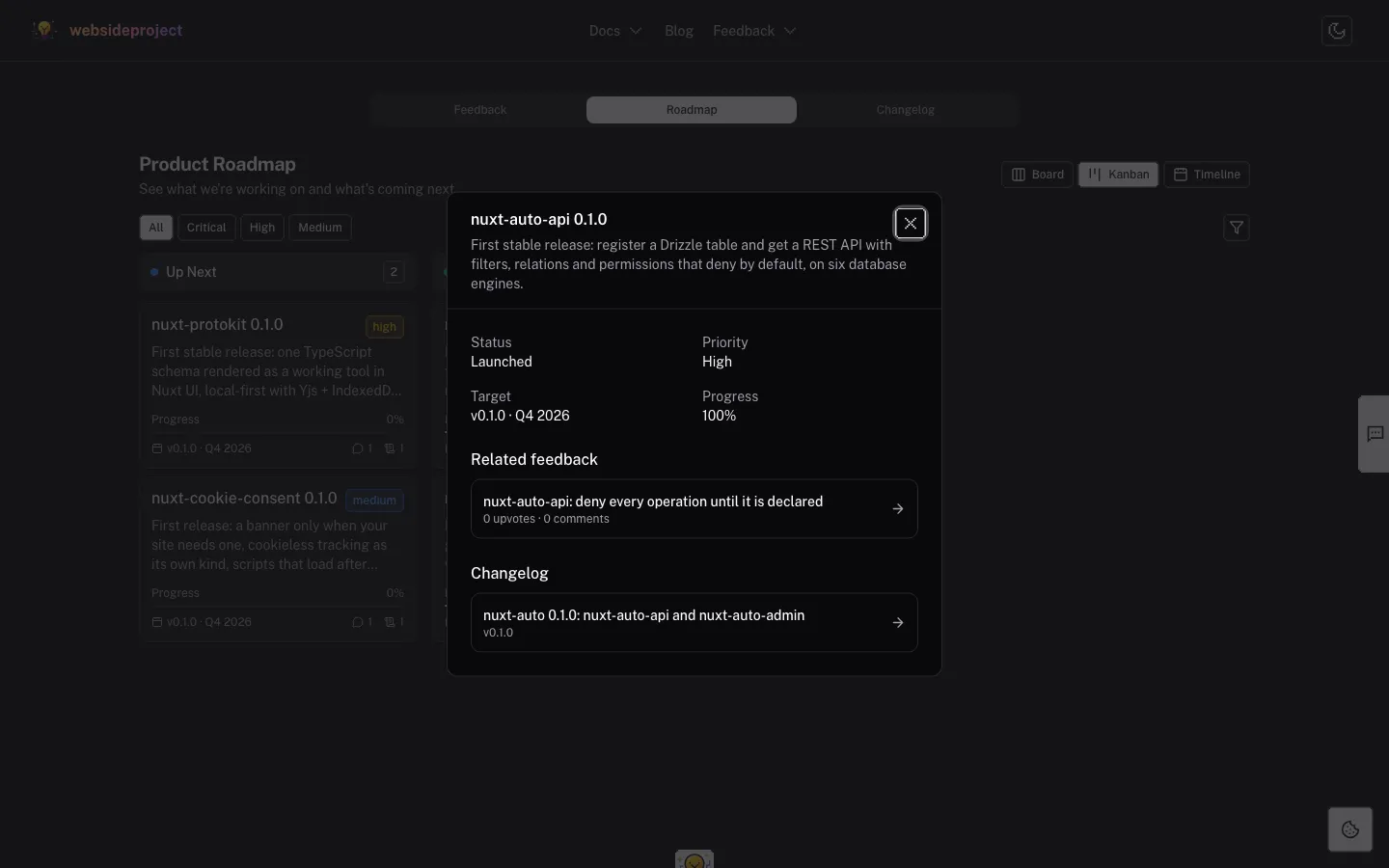Image resolution: width=1389 pixels, height=868 pixels.
Task: Click the medium badge on nuxt-cookie-consent
Action: click(375, 501)
